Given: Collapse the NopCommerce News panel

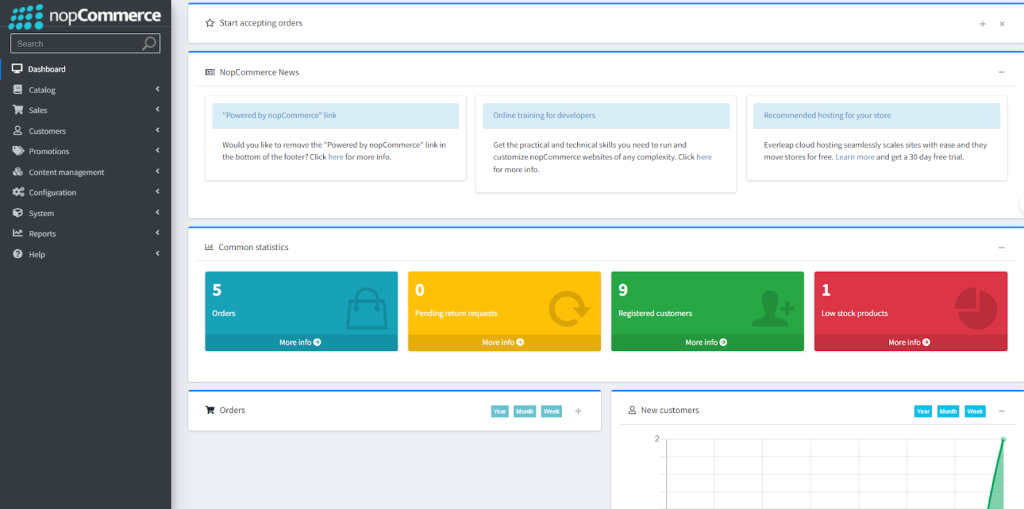Looking at the screenshot, I should pyautogui.click(x=1001, y=73).
